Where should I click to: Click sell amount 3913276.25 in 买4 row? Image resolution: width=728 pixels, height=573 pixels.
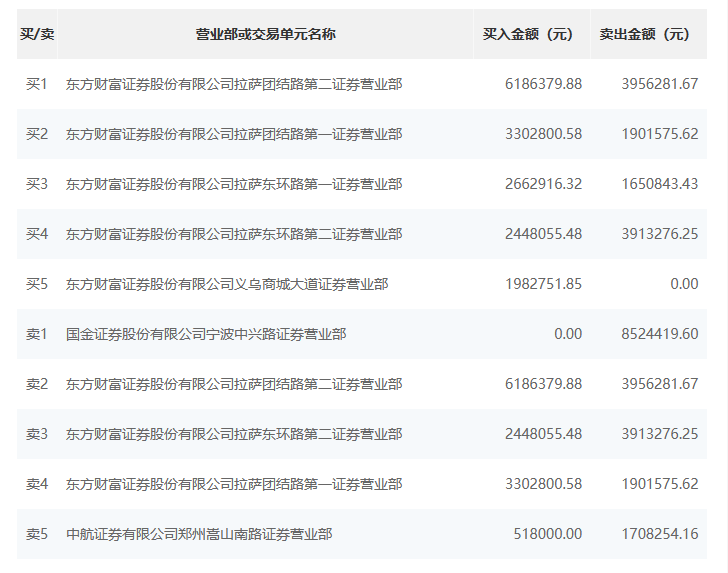click(660, 234)
